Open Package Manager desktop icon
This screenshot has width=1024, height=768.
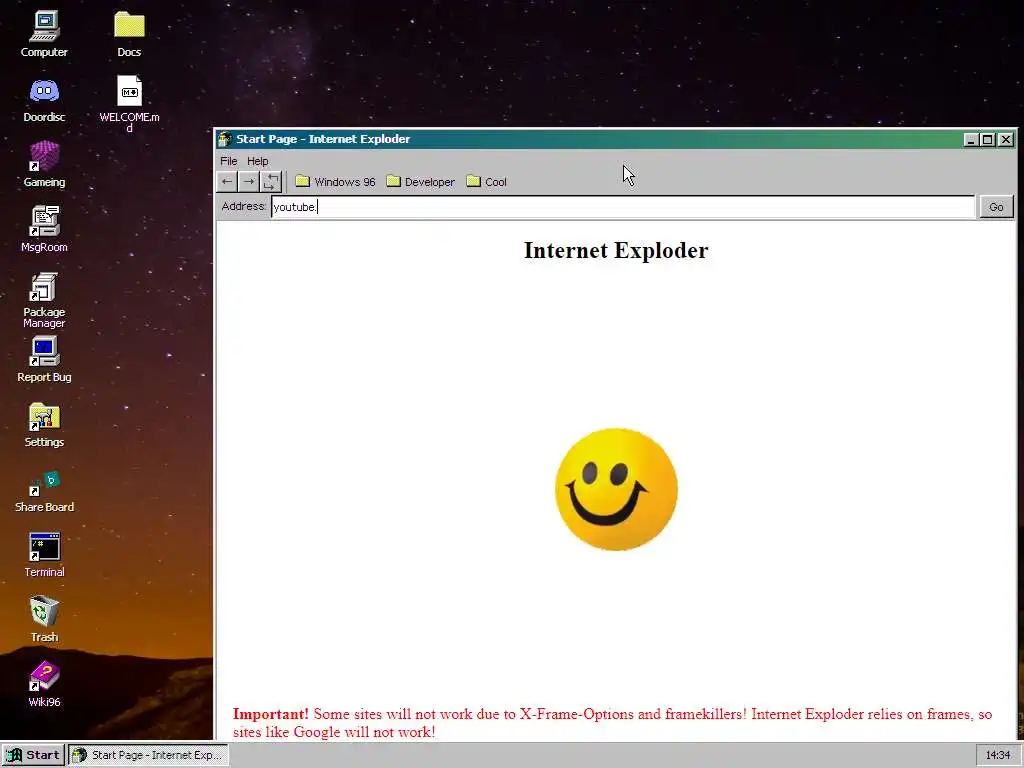(x=44, y=300)
